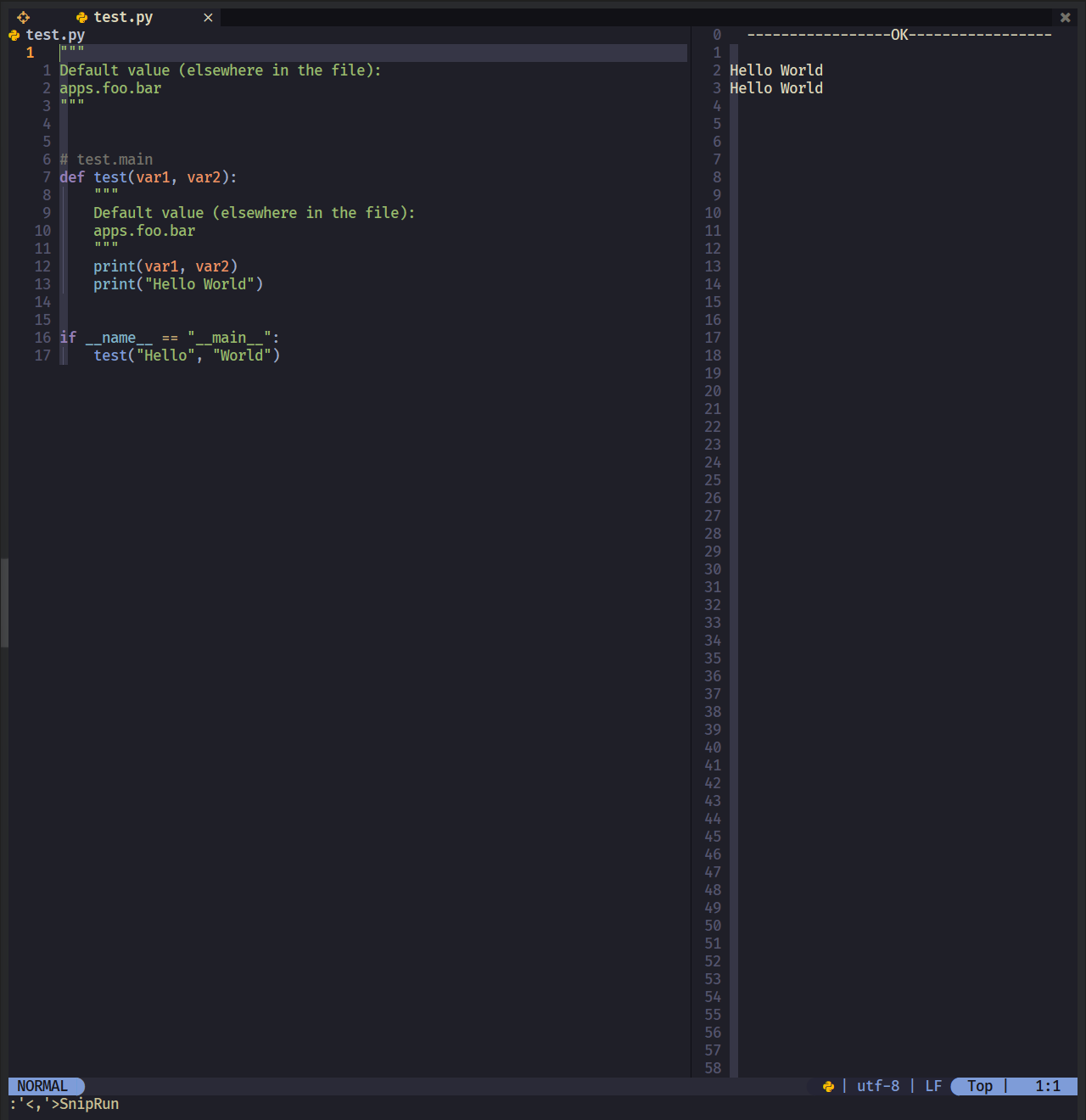
Task: Click the 1:1 cursor position indicator
Action: pos(1049,1086)
